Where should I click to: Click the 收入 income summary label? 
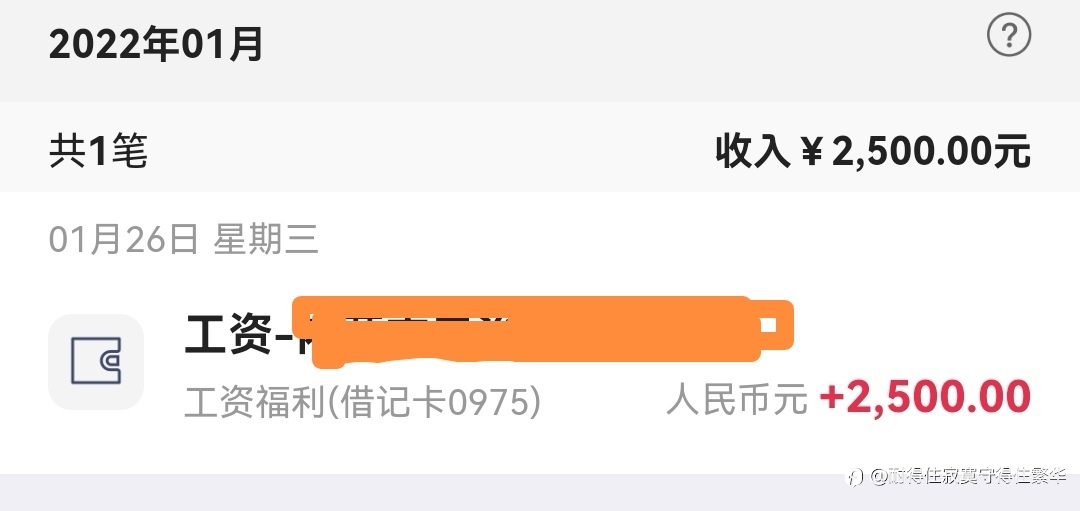(x=751, y=151)
